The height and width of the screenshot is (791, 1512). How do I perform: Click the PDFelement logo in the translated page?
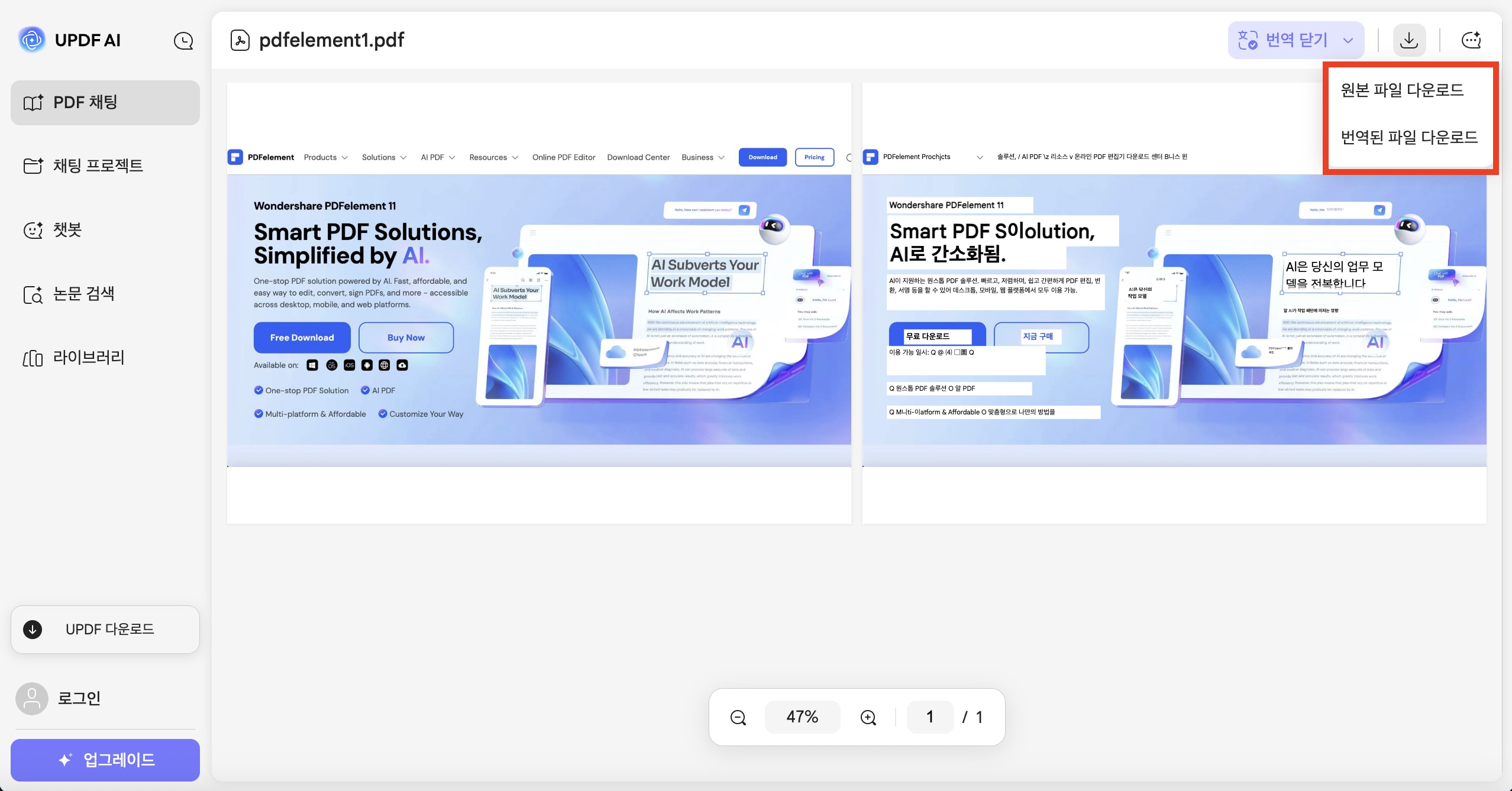pos(871,157)
